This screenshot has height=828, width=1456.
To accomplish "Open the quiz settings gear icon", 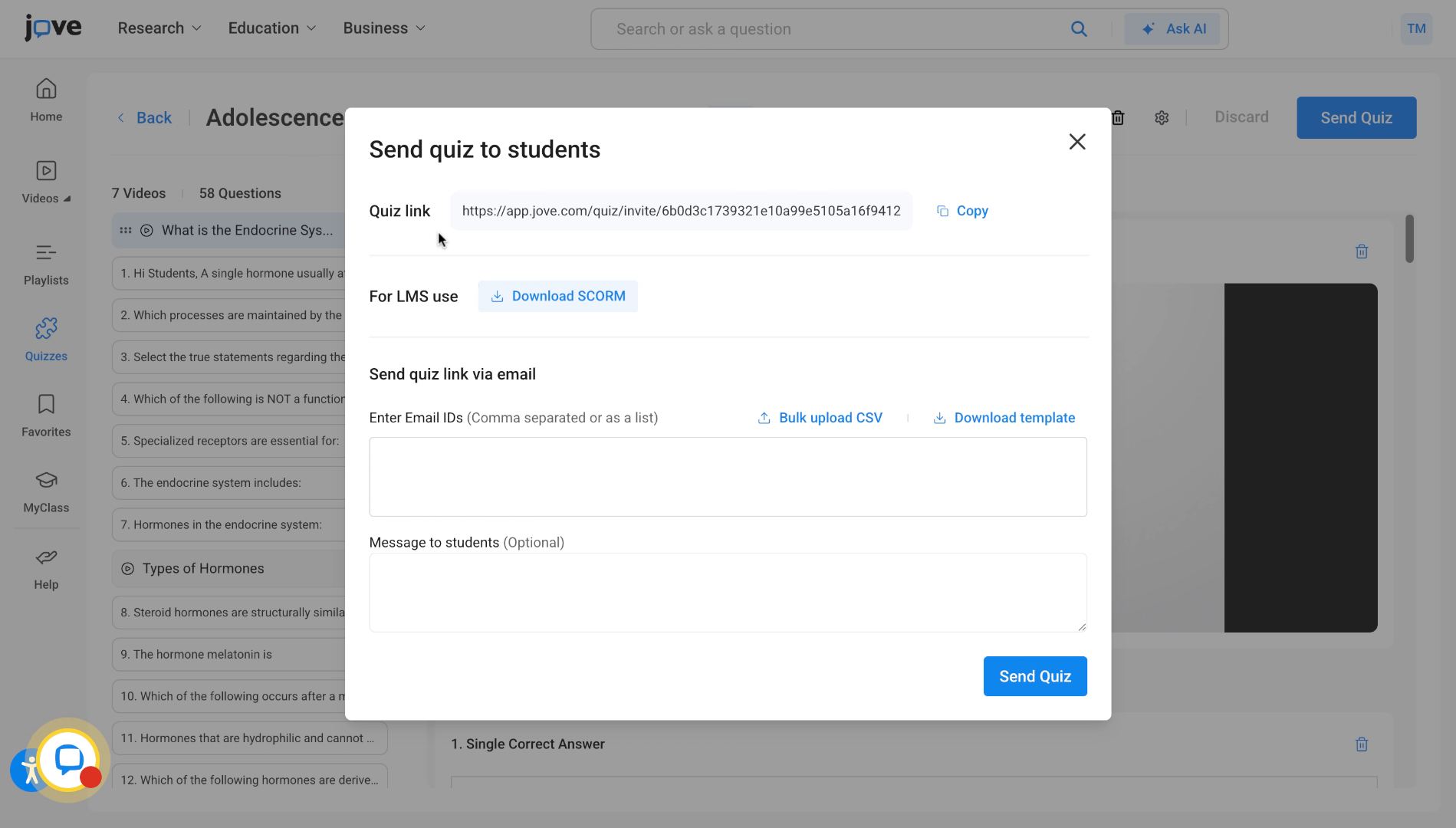I will tap(1162, 117).
